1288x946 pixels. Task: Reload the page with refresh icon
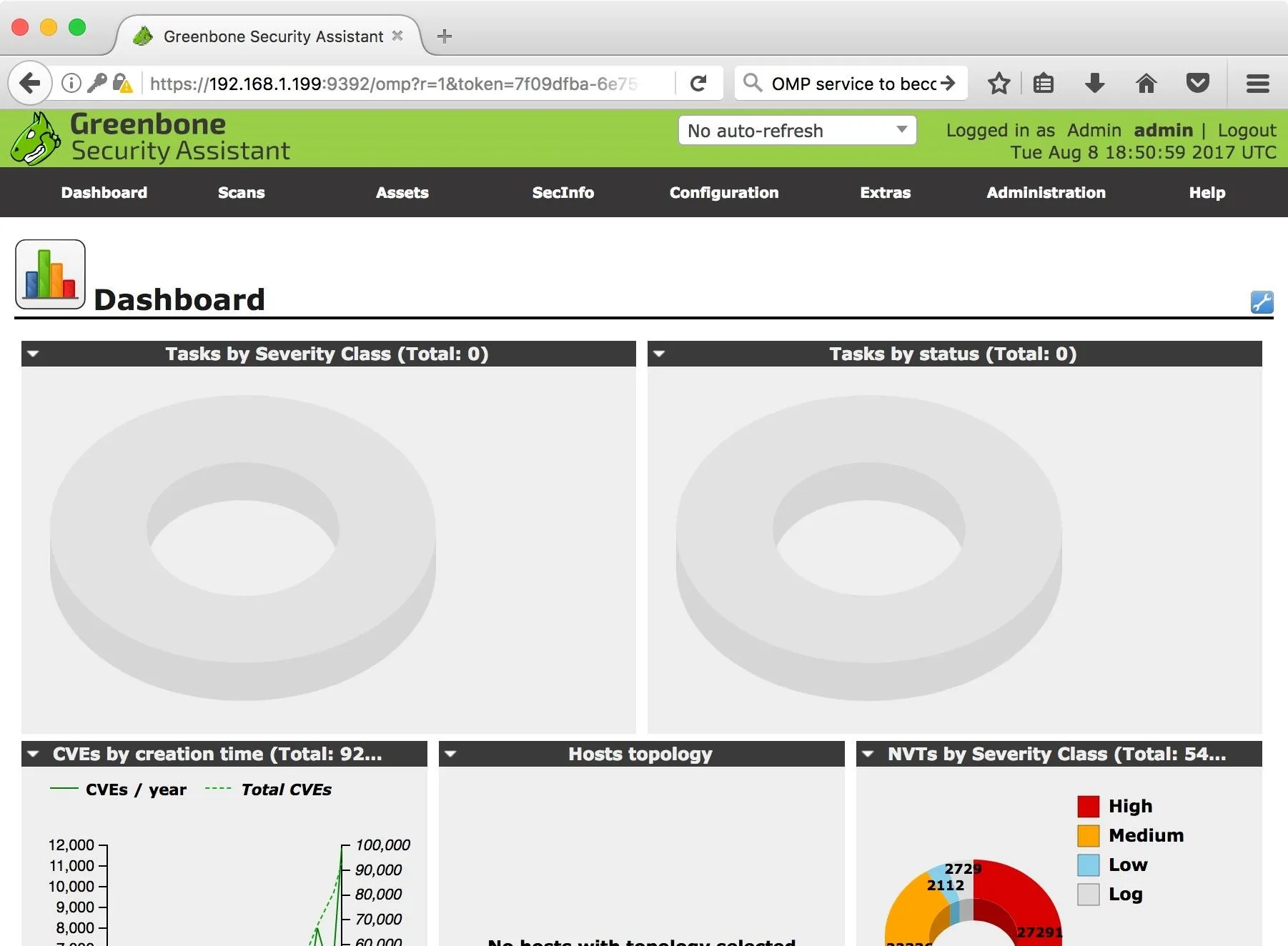point(698,84)
